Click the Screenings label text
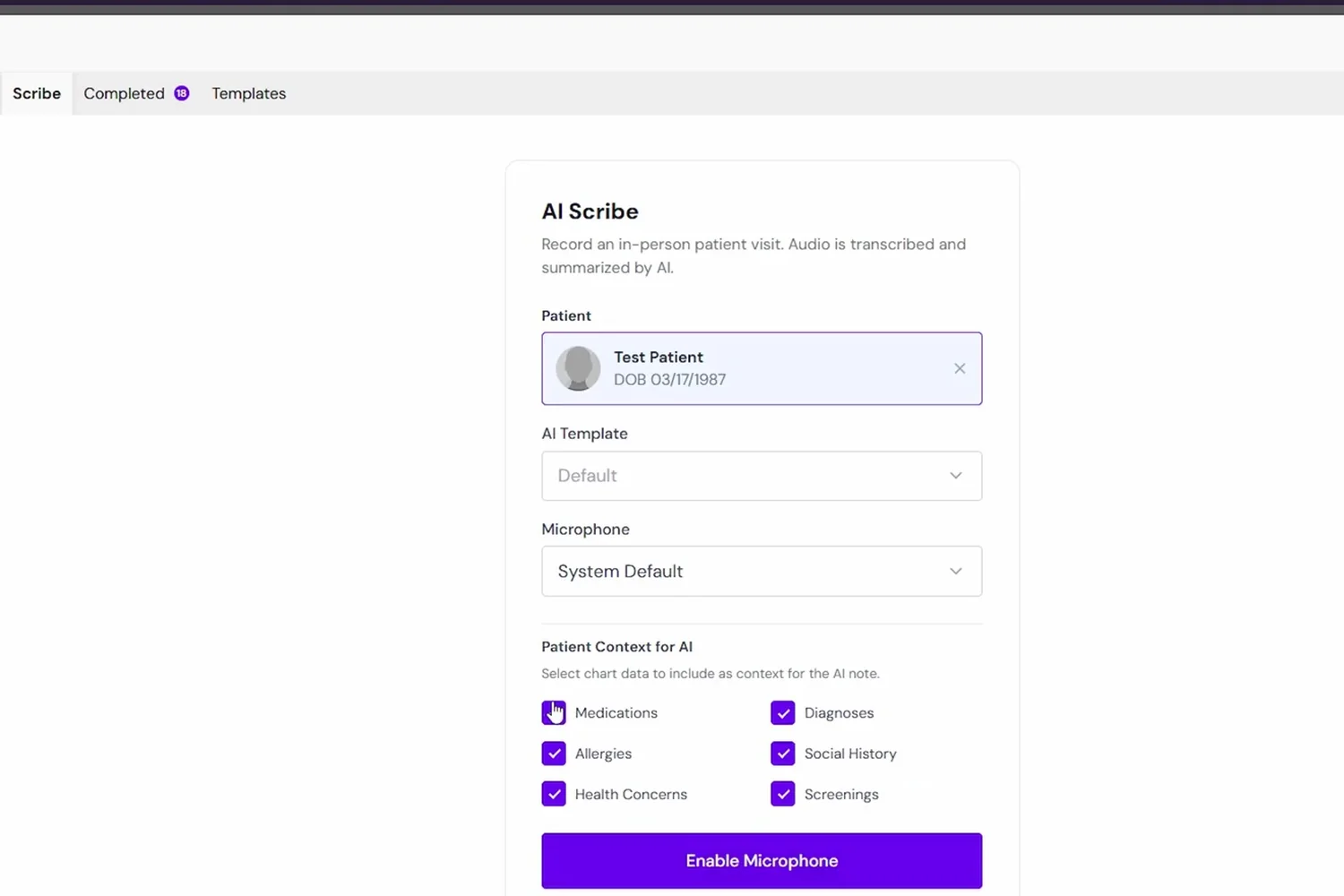 (841, 795)
